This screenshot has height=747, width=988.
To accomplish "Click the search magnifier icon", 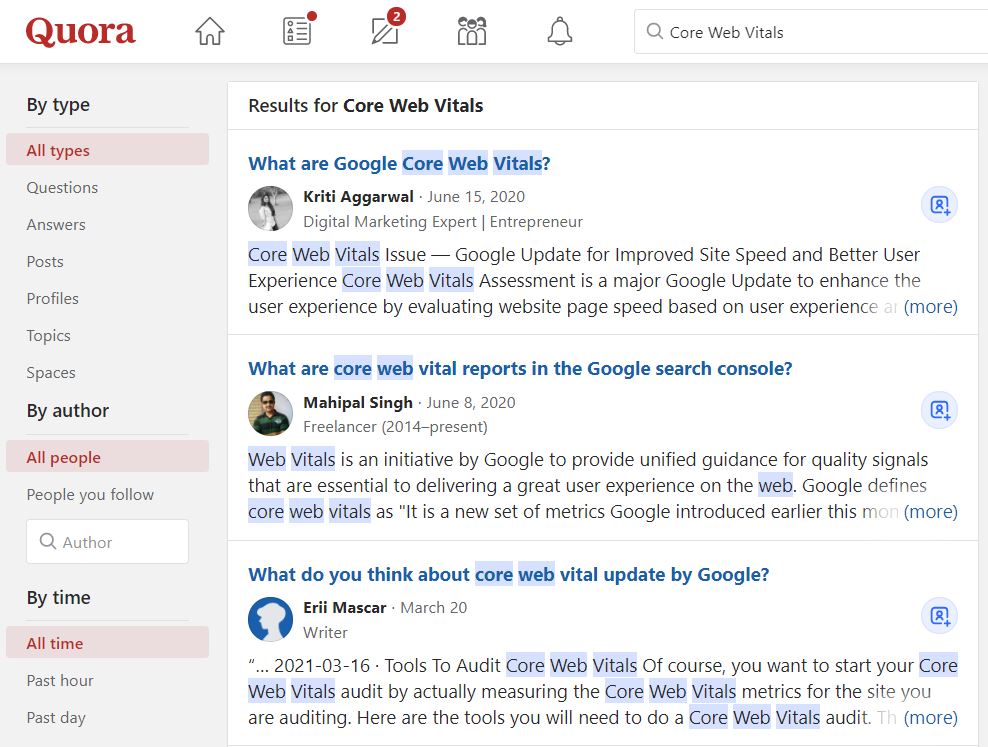I will point(657,31).
